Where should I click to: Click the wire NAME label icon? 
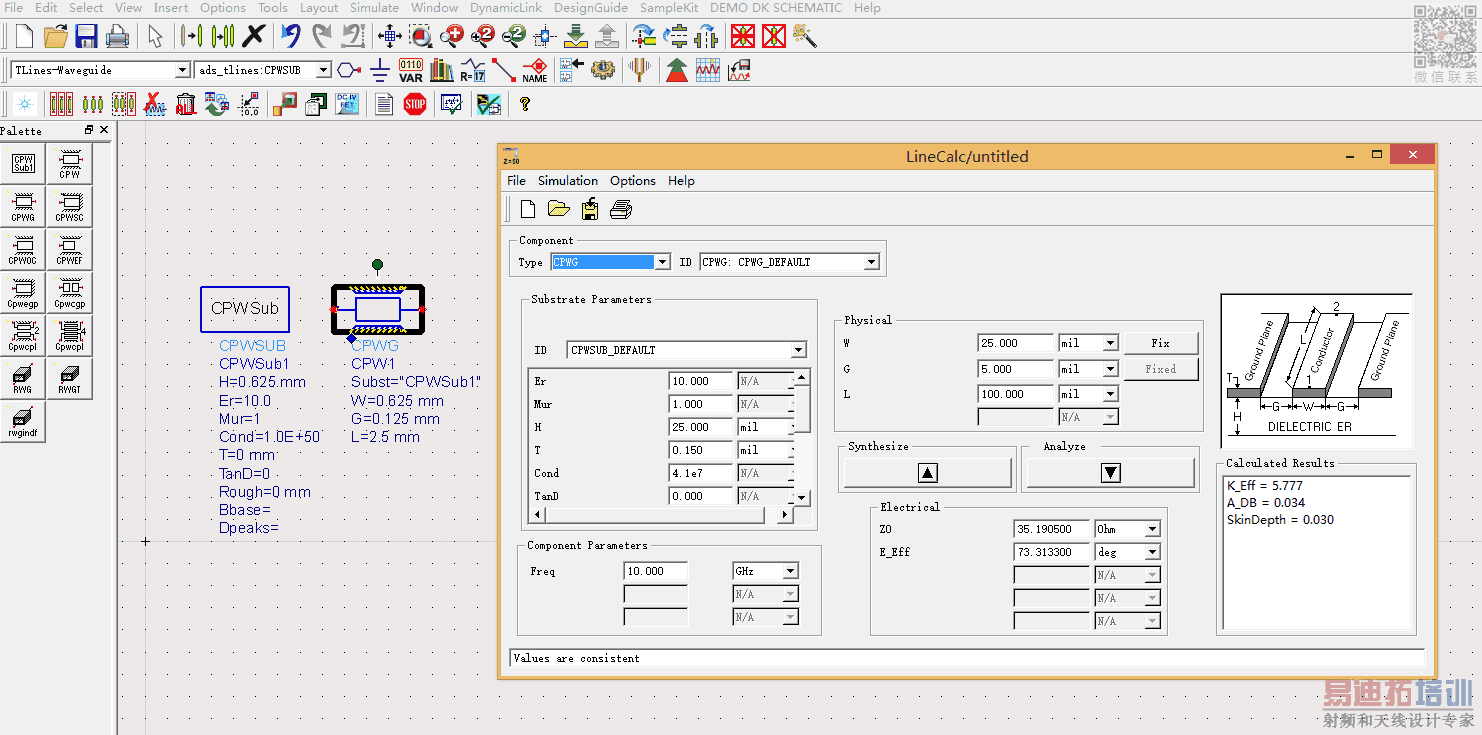tap(535, 70)
